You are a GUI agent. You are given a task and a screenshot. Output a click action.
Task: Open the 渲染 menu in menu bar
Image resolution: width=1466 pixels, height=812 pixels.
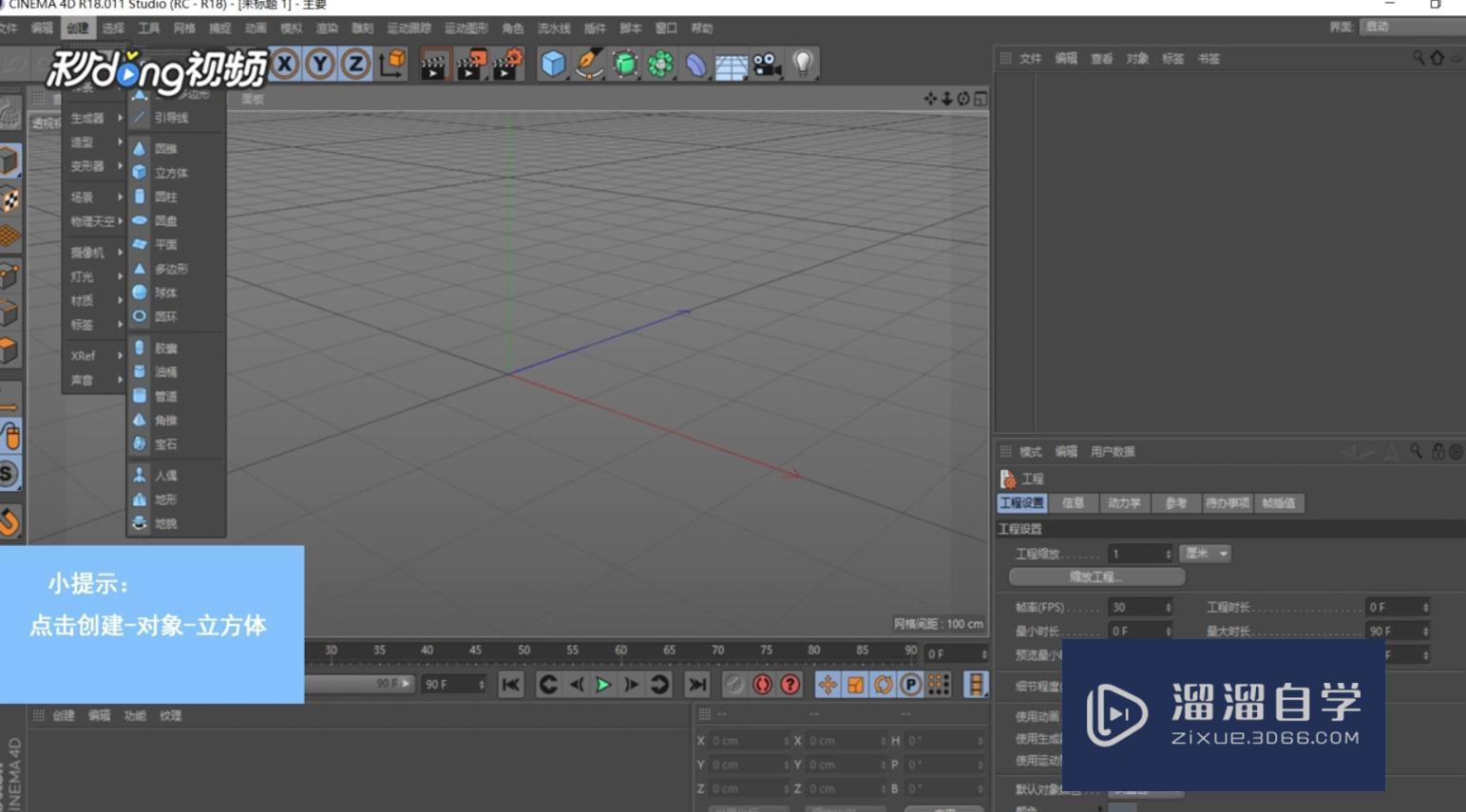tap(326, 28)
